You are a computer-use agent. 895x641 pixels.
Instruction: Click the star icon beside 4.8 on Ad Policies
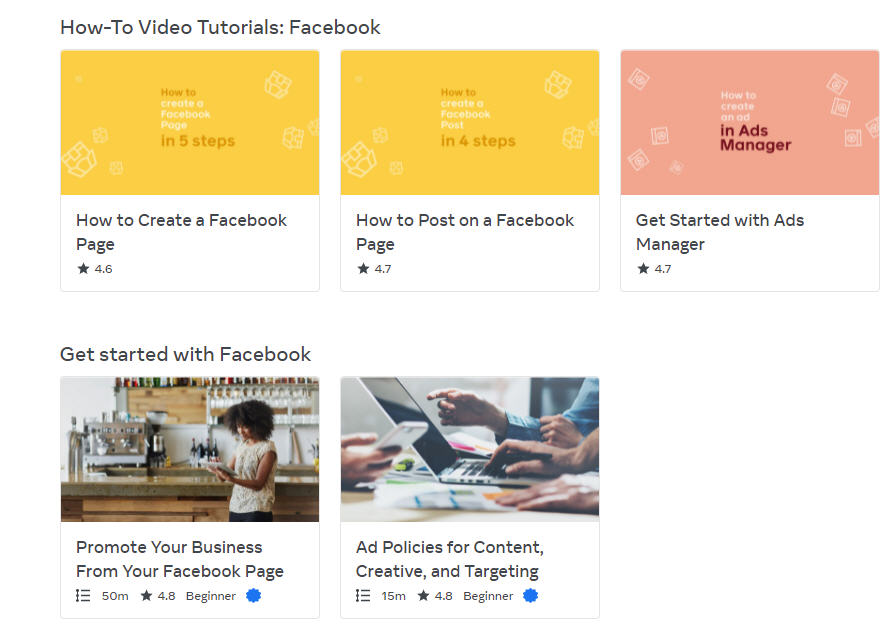[x=423, y=595]
